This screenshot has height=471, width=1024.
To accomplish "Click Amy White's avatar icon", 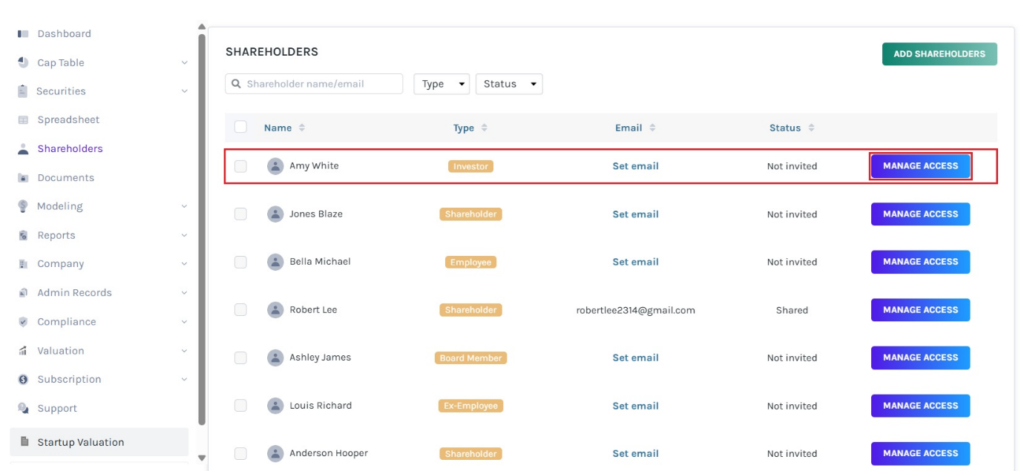I will pyautogui.click(x=275, y=166).
